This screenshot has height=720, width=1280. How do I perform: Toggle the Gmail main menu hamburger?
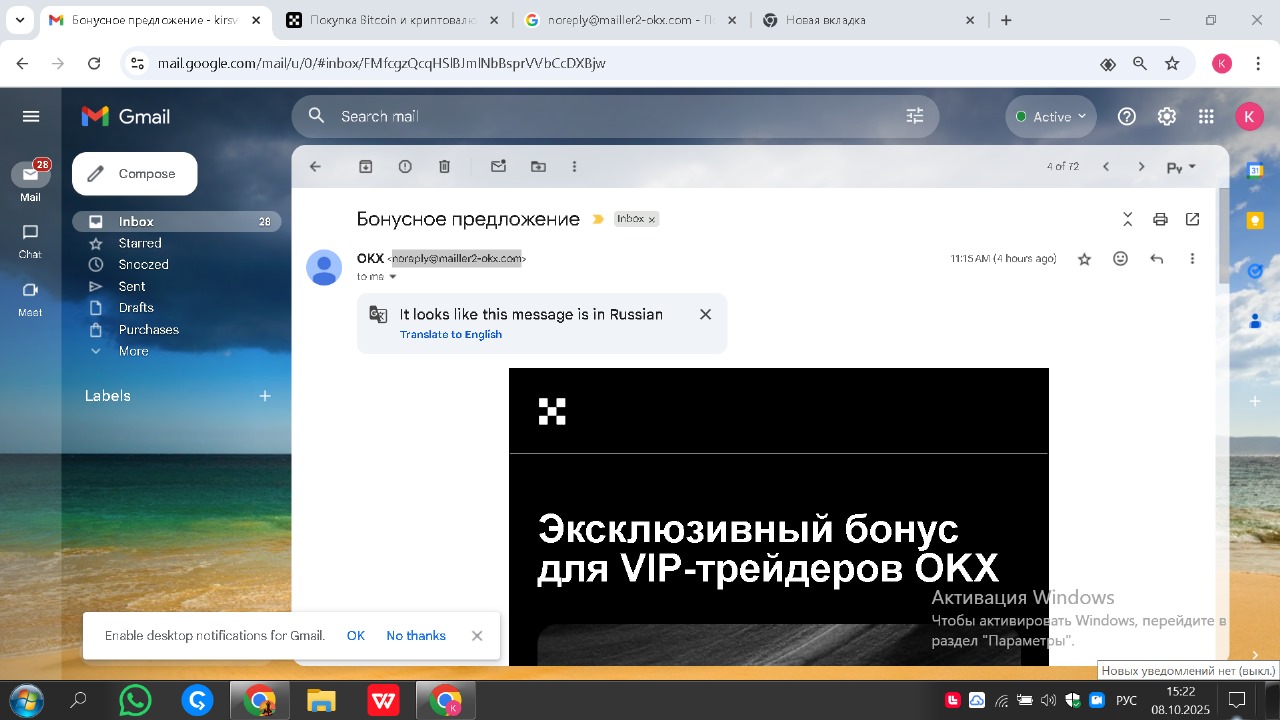click(x=31, y=117)
